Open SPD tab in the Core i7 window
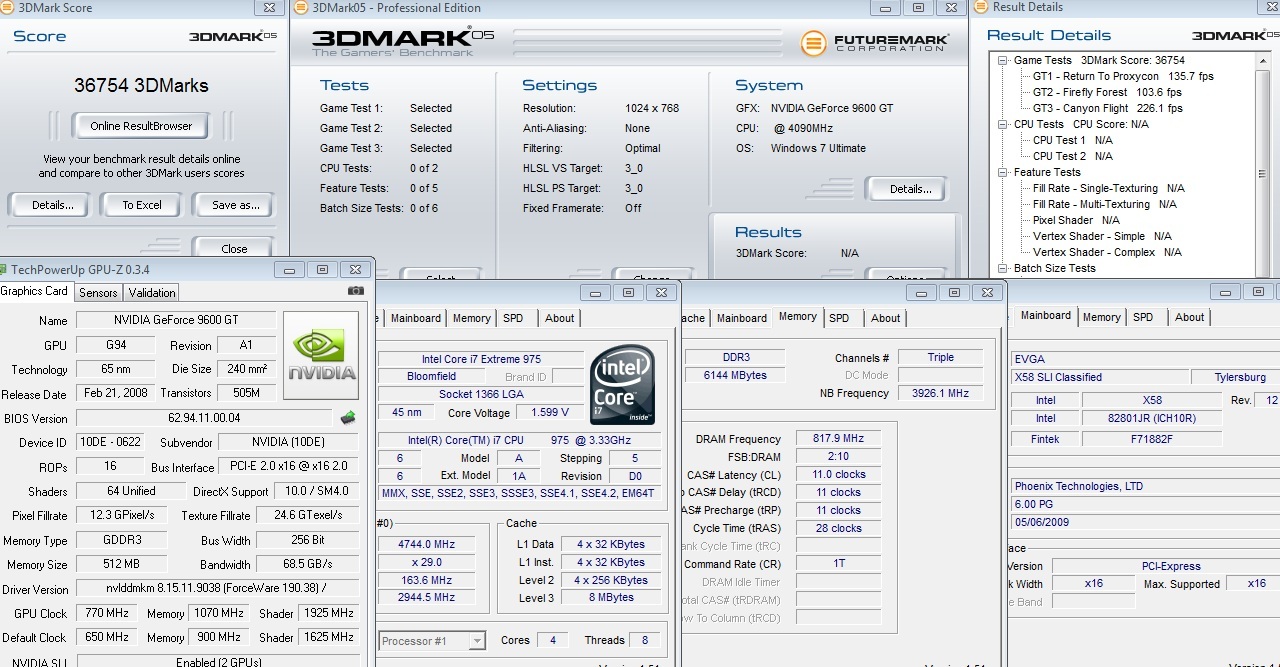The height and width of the screenshot is (667, 1280). (x=513, y=318)
